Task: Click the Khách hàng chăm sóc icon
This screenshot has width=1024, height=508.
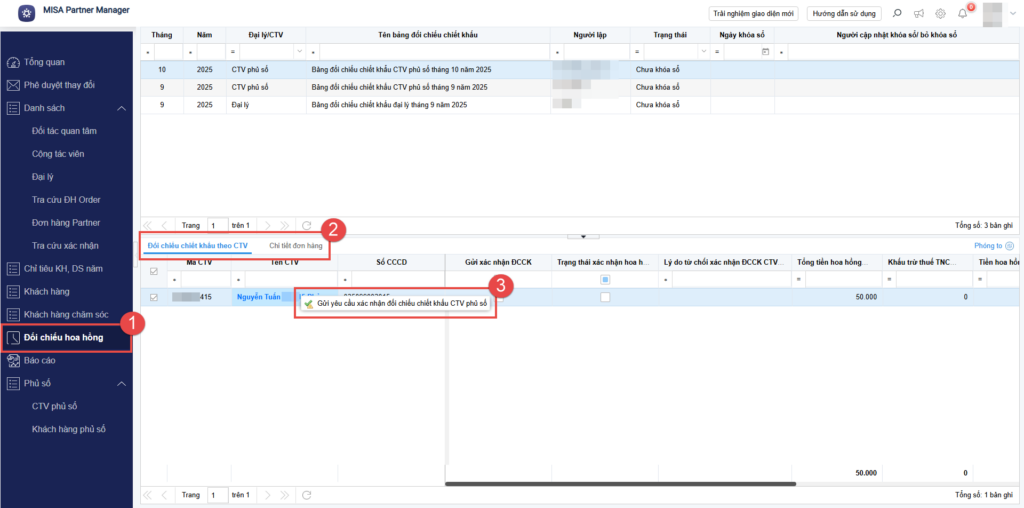Action: (12, 315)
